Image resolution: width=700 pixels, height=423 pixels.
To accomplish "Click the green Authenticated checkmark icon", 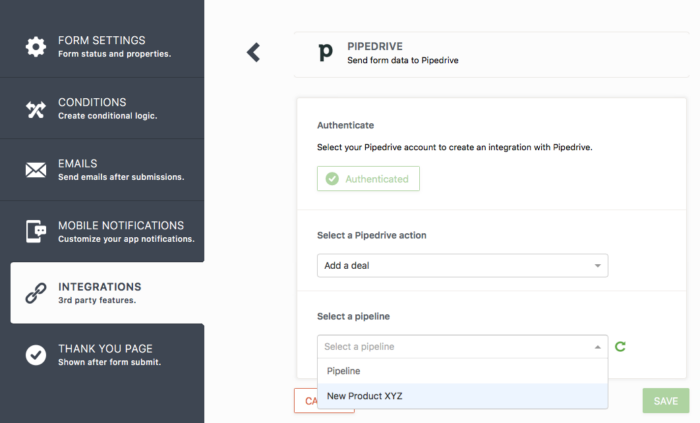I will click(x=331, y=179).
